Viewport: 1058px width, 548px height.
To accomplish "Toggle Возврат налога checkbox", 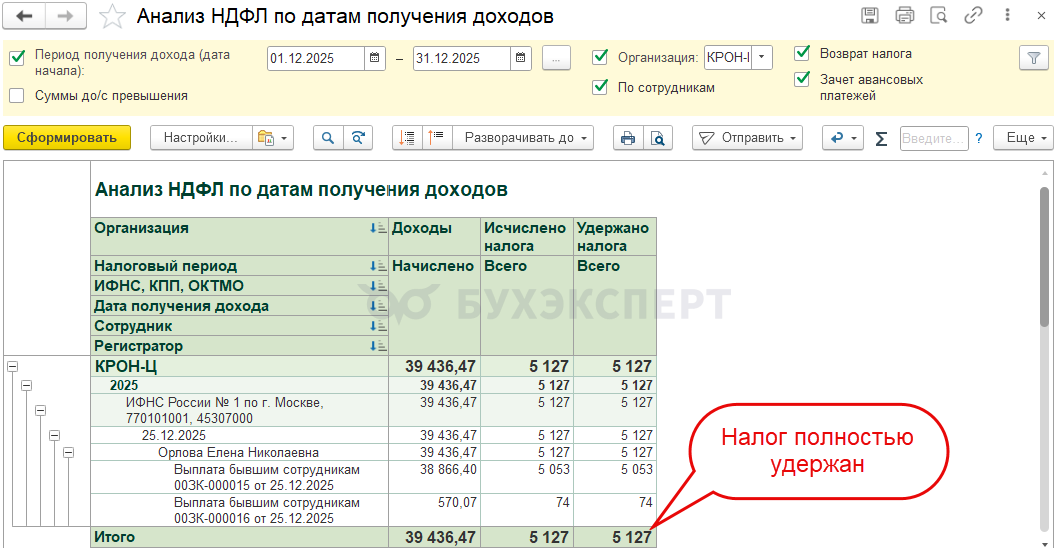I will [x=802, y=53].
